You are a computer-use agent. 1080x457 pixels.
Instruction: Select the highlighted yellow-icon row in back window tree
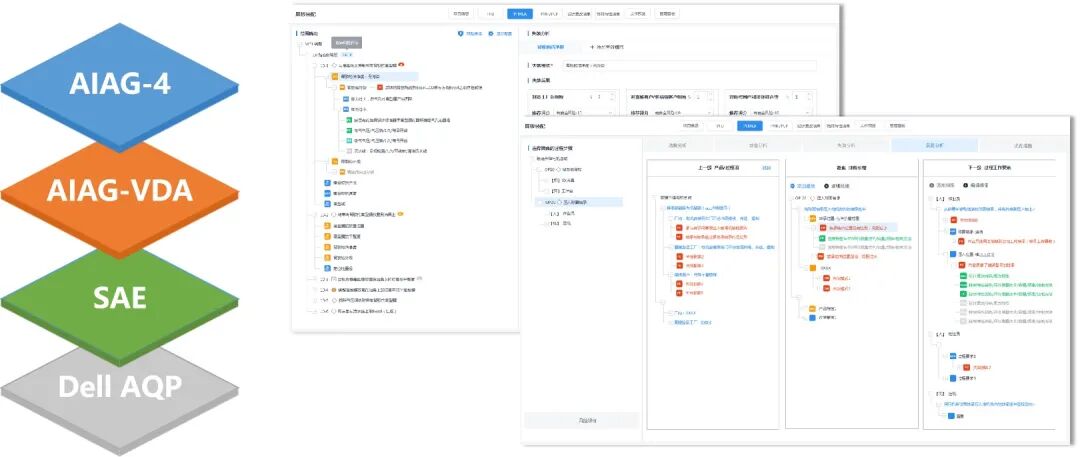374,77
